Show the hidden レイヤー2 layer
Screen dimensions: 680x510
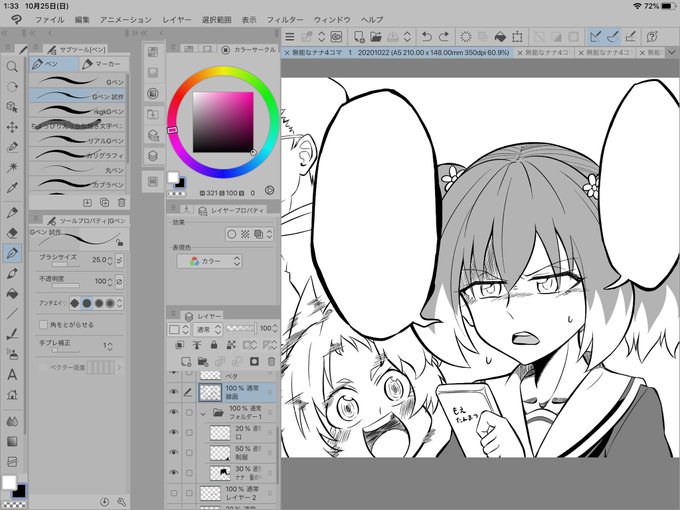(x=173, y=493)
